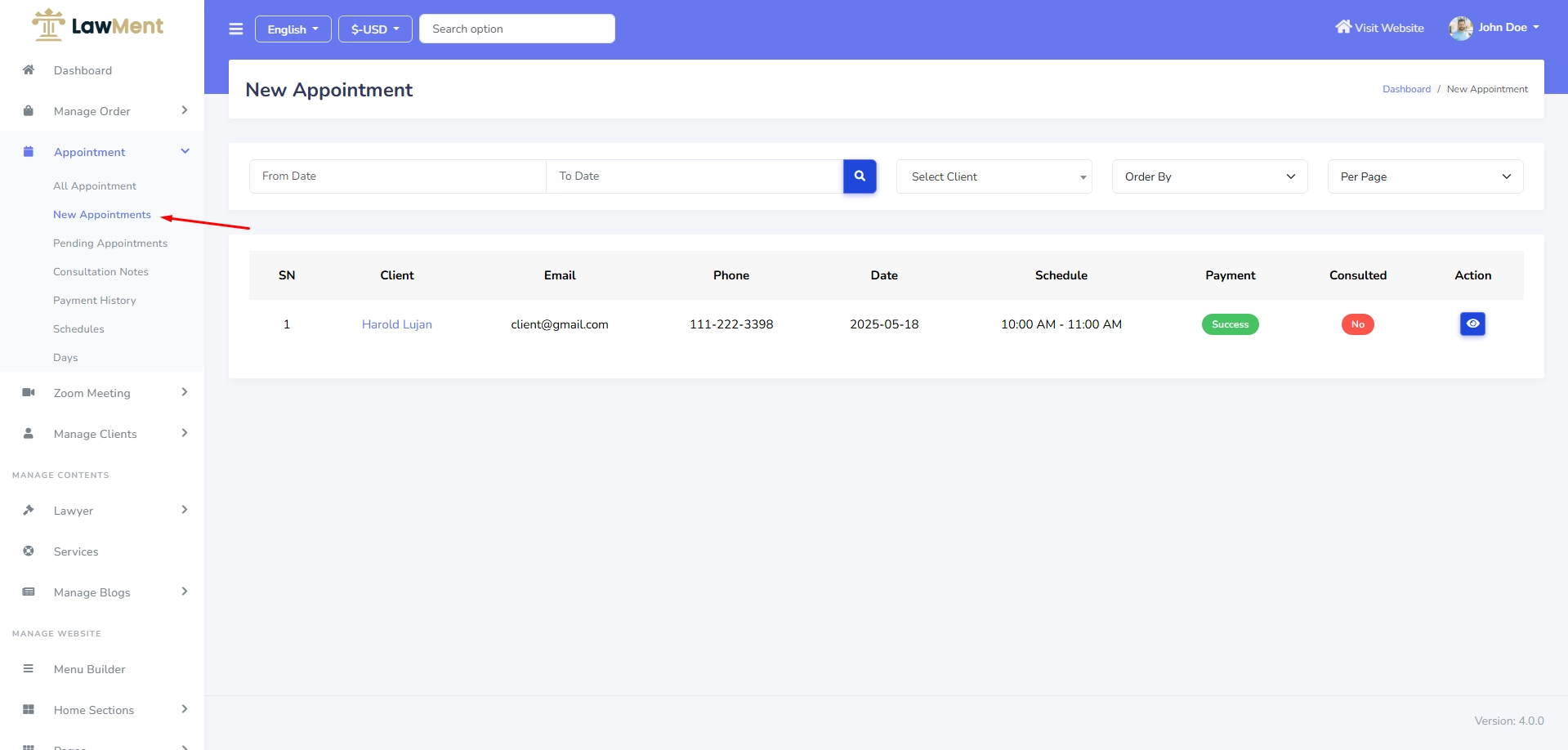
Task: View Harold Lujan appointment via eye icon
Action: [1472, 324]
